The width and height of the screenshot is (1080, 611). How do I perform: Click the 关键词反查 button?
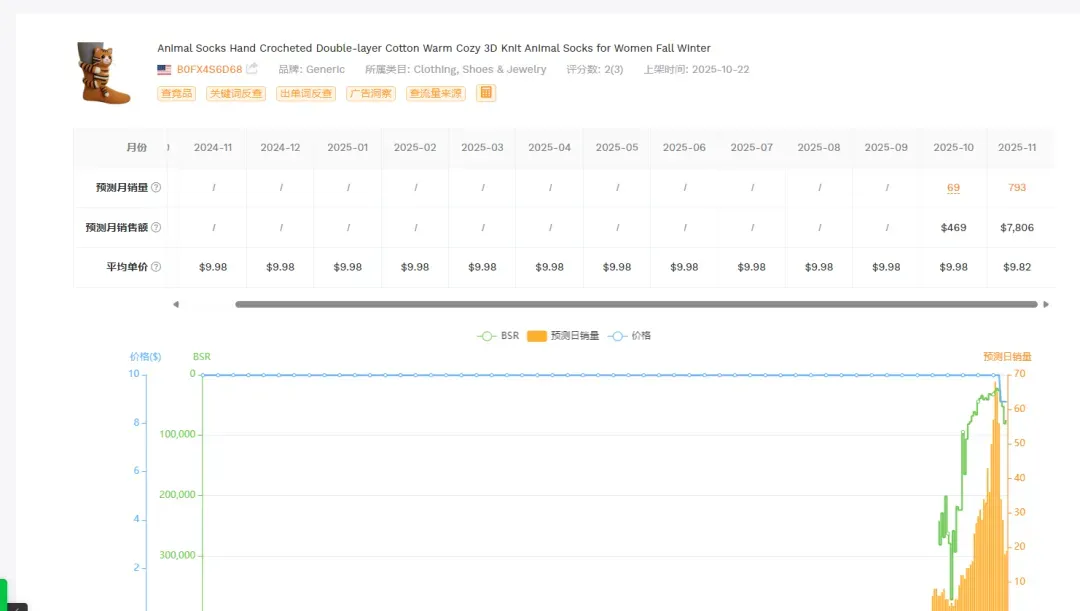[236, 93]
